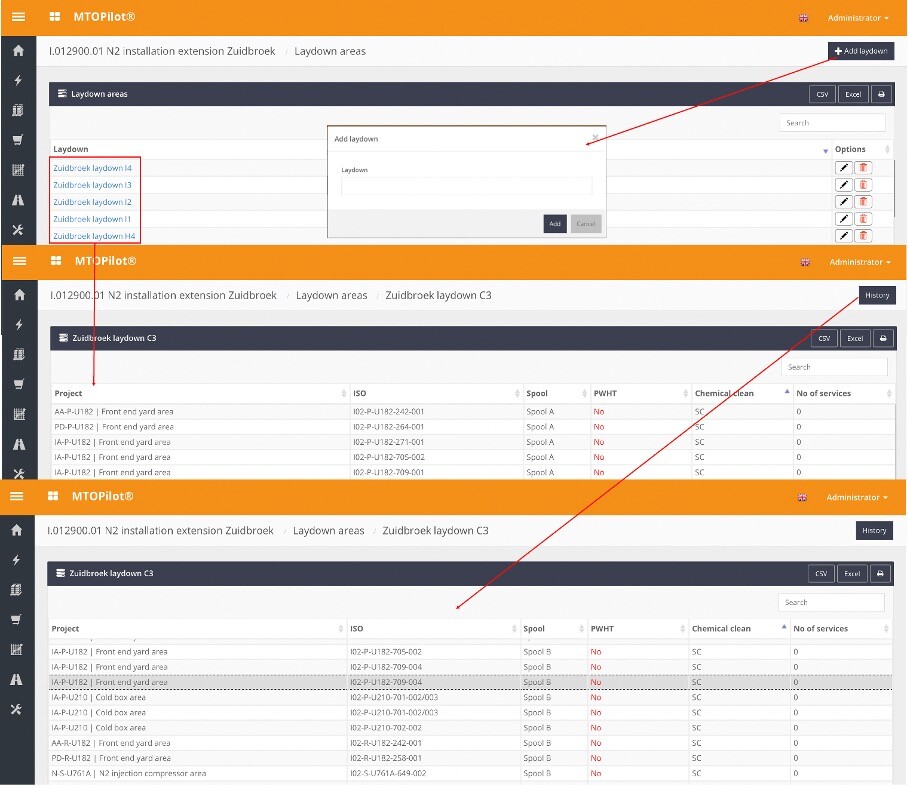
Task: Open the Zuidbroek laydown H4 link
Action: (93, 236)
